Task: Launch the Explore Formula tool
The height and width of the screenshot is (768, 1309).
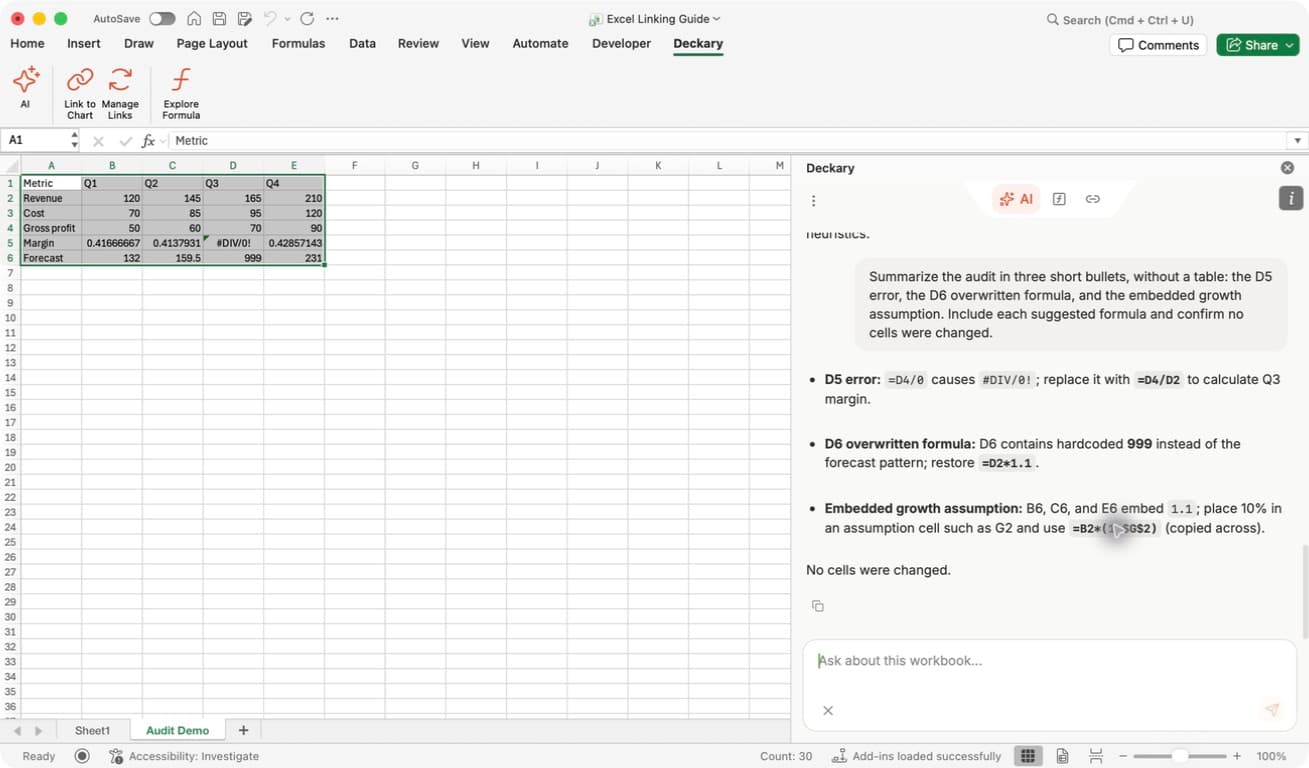Action: click(x=181, y=93)
